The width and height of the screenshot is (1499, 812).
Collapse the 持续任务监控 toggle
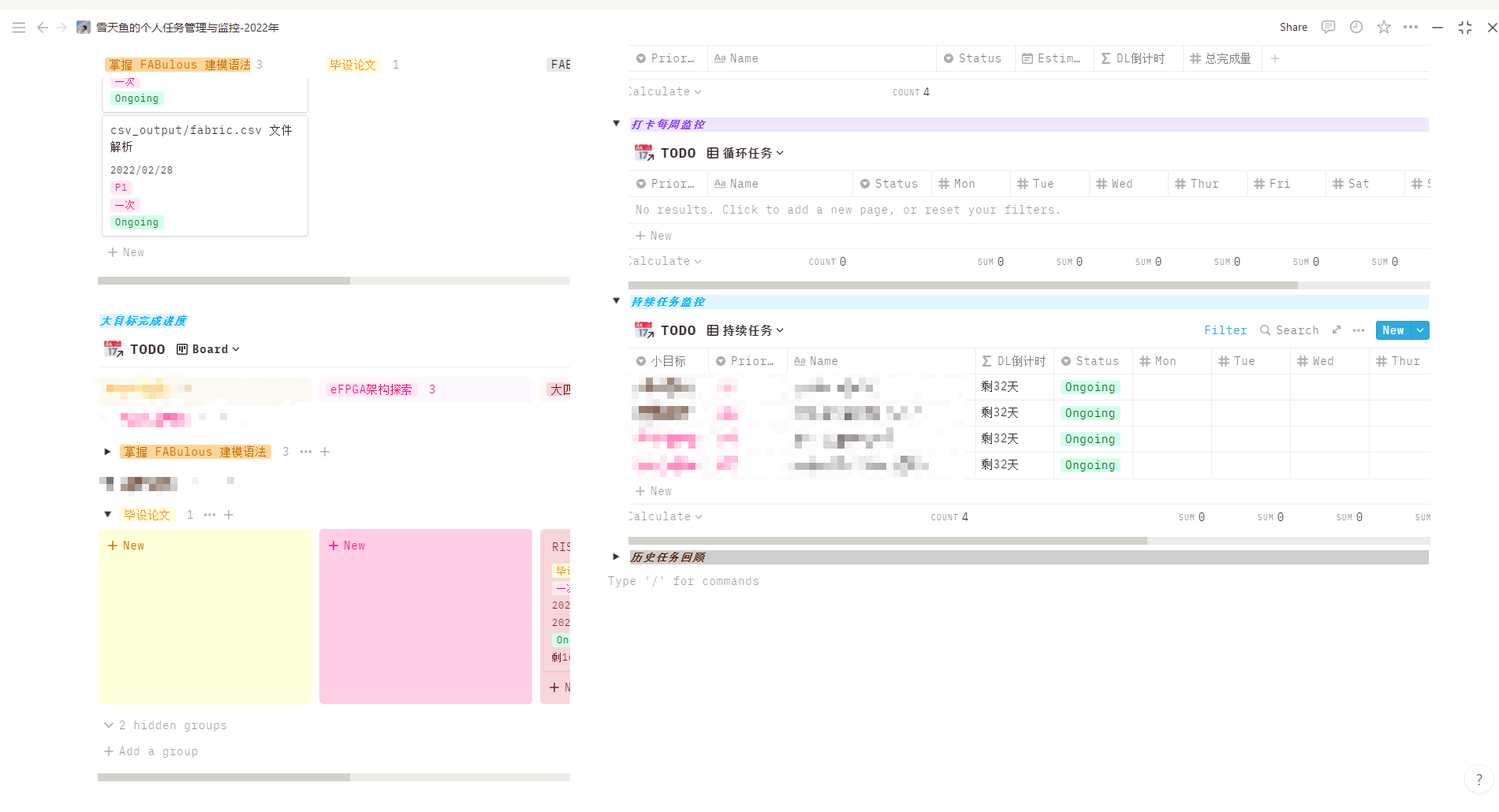click(x=617, y=301)
